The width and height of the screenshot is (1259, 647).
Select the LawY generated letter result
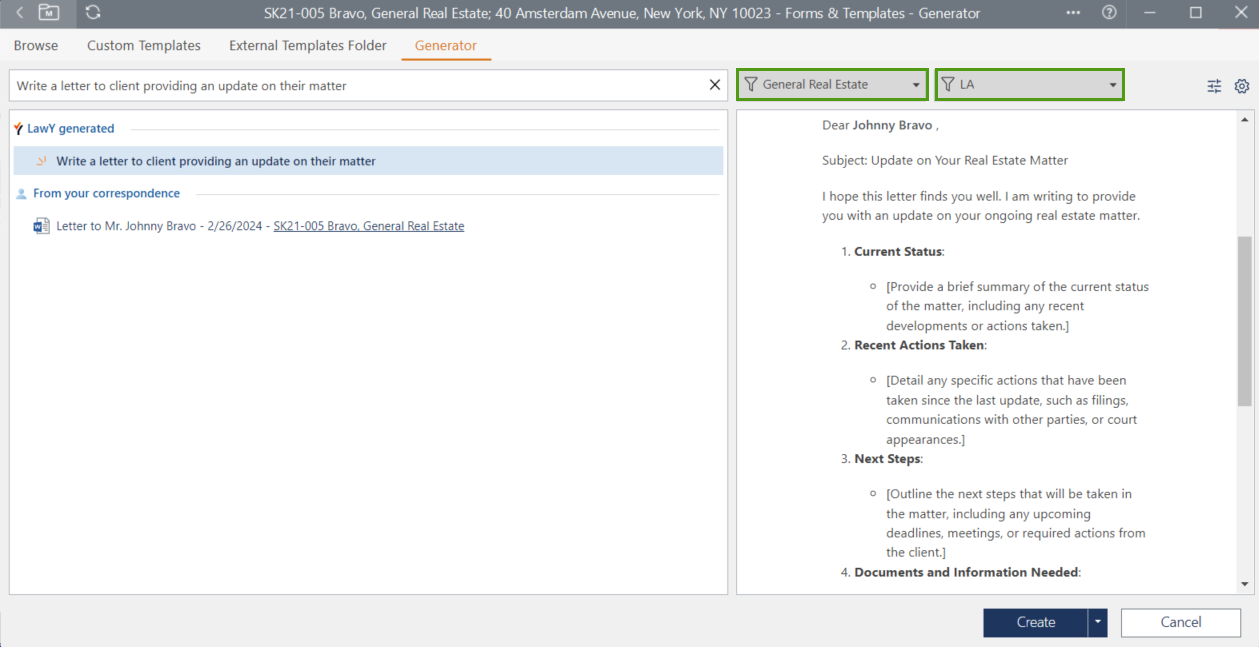(x=216, y=161)
